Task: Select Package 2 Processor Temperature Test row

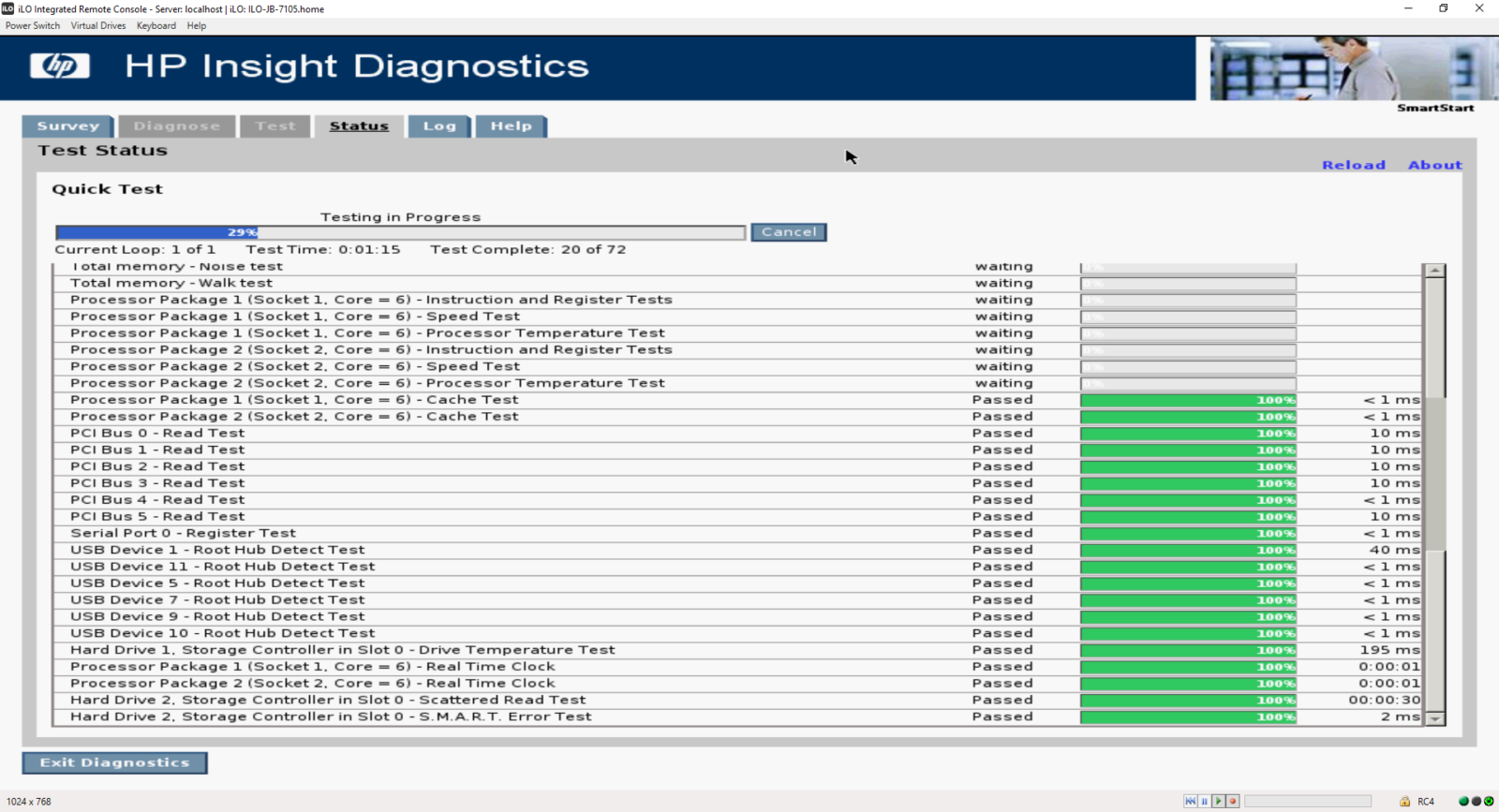Action: coord(737,383)
